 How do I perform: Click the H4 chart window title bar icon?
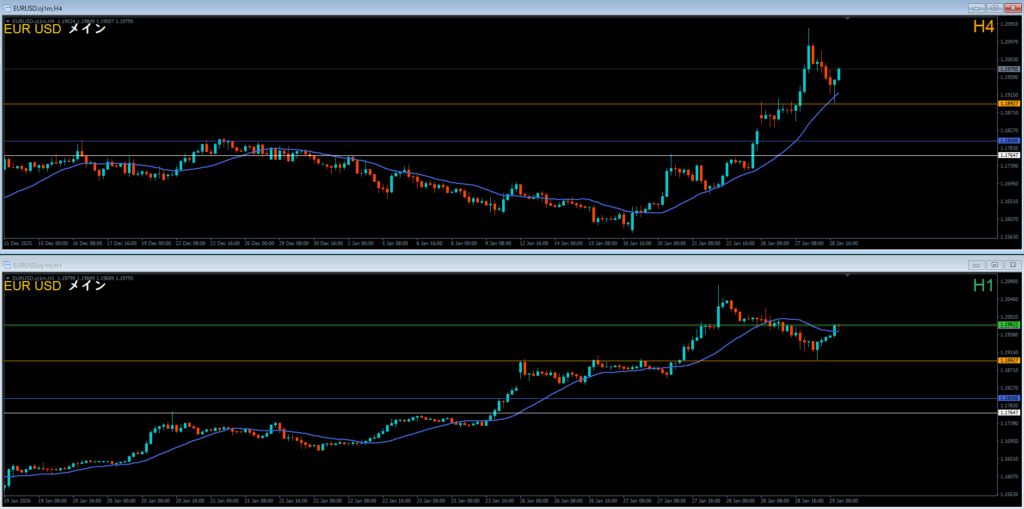point(7,7)
